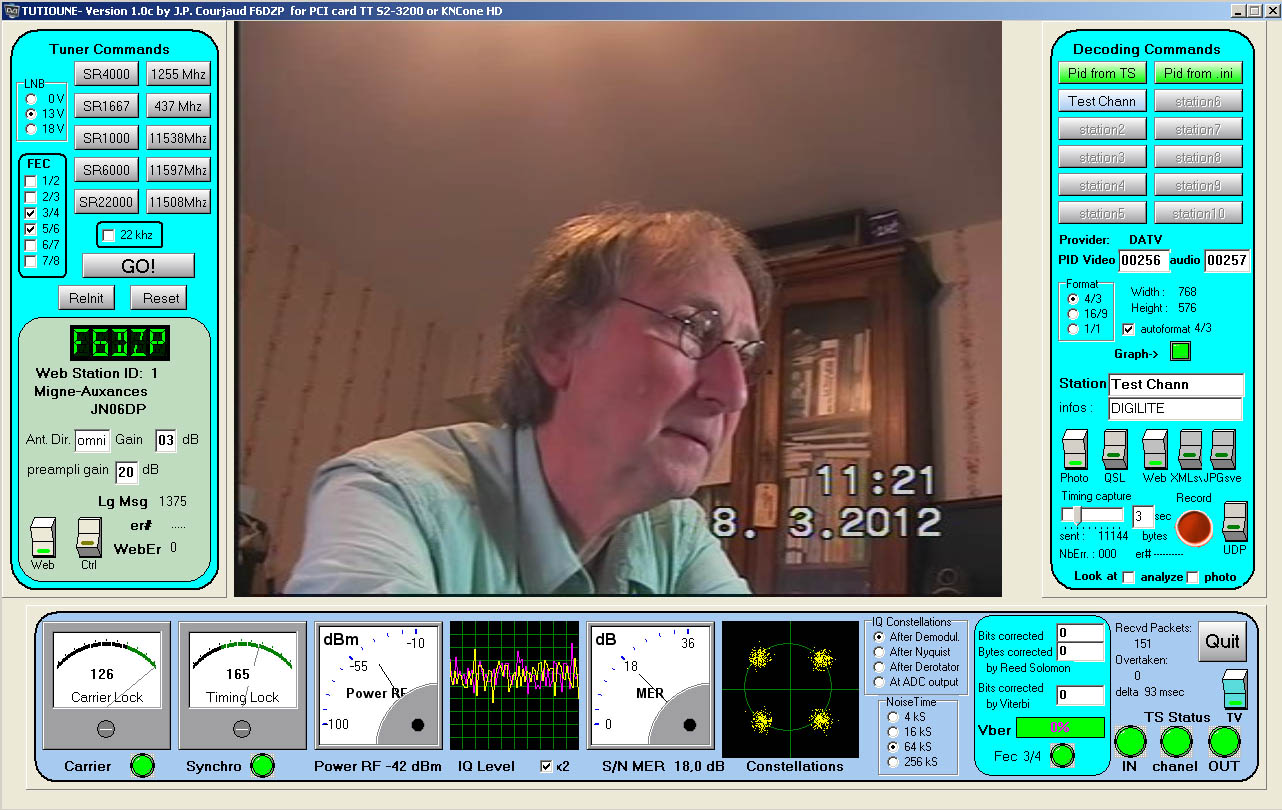This screenshot has width=1282, height=810.
Task: Click the Test Chann station button
Action: [1102, 101]
